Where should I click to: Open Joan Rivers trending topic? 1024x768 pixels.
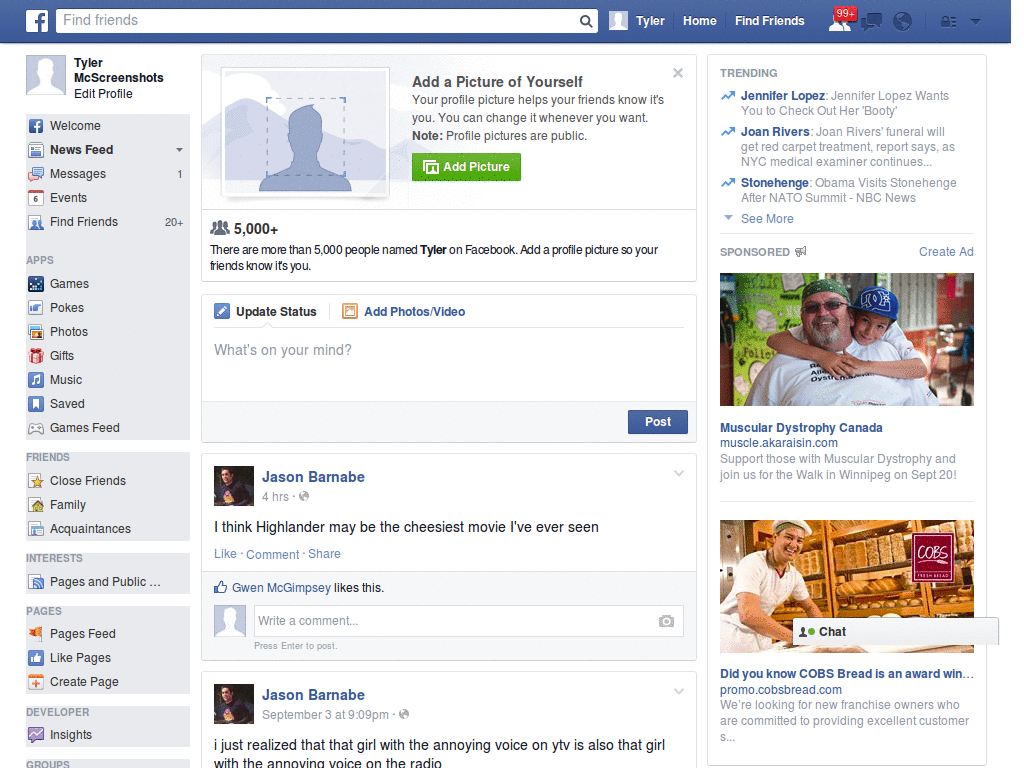click(775, 132)
